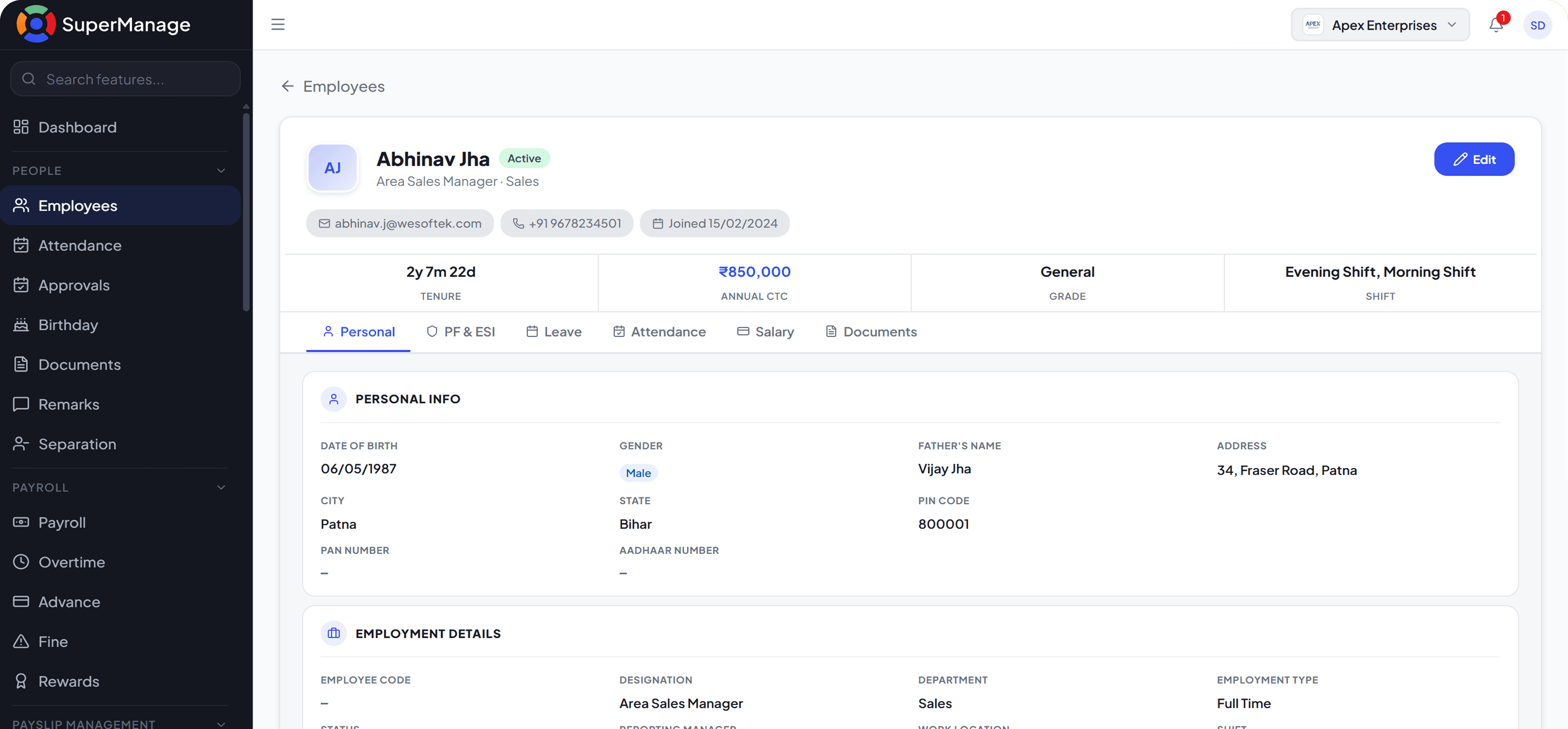
Task: Go to Employees in the sidebar
Action: [120, 206]
